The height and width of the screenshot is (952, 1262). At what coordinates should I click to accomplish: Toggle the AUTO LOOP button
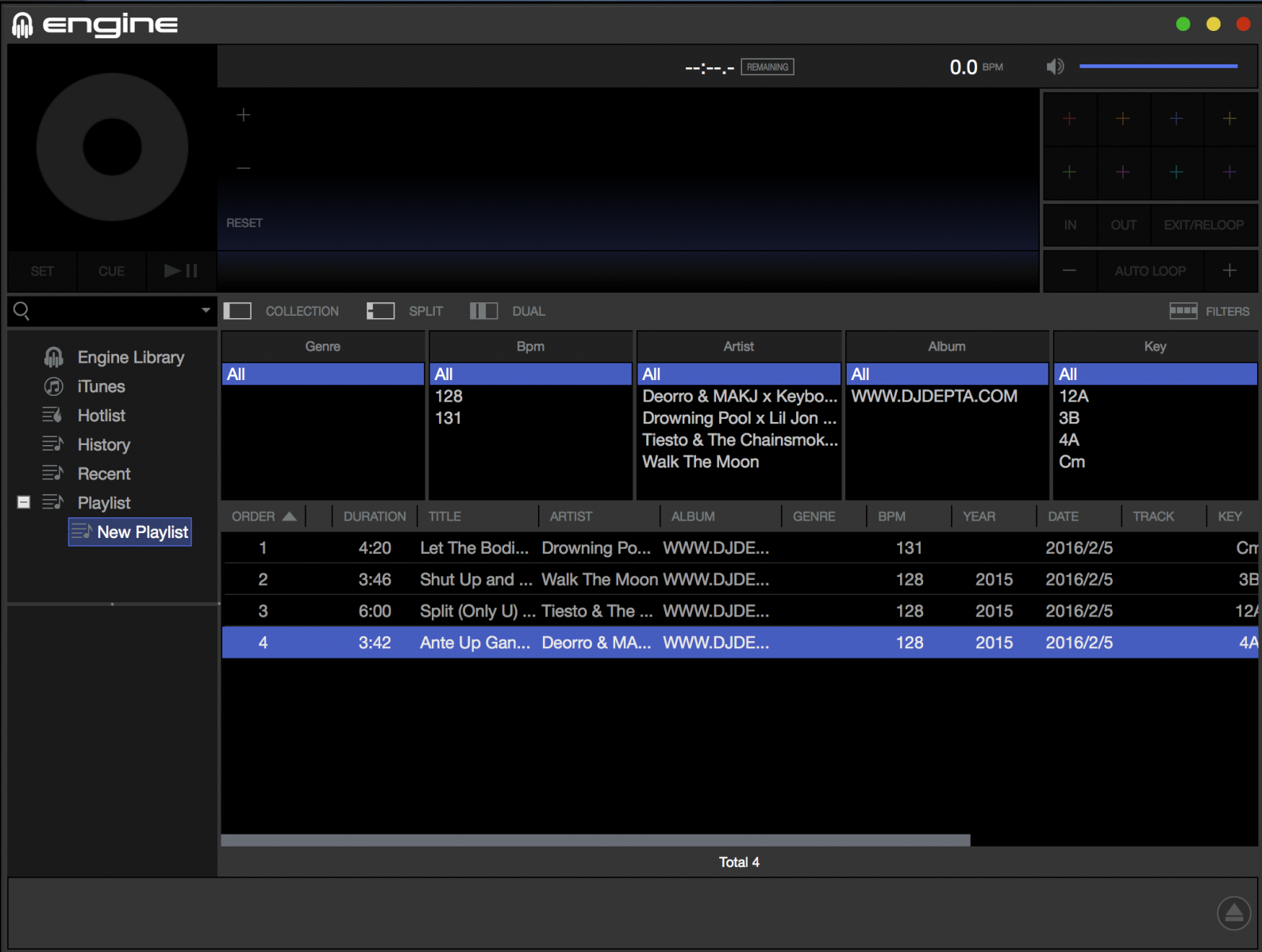click(x=1150, y=271)
